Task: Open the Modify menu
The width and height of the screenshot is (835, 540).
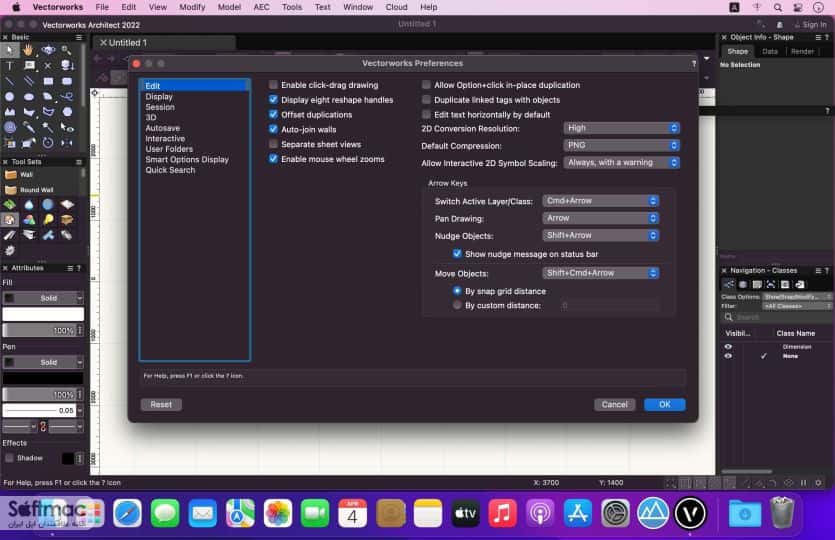Action: coord(192,7)
